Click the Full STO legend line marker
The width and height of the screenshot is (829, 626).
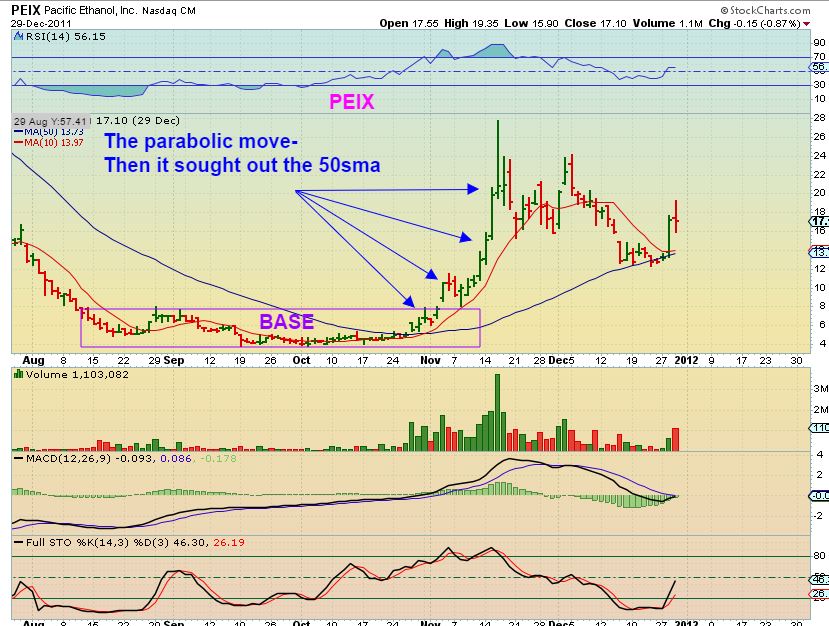point(19,543)
